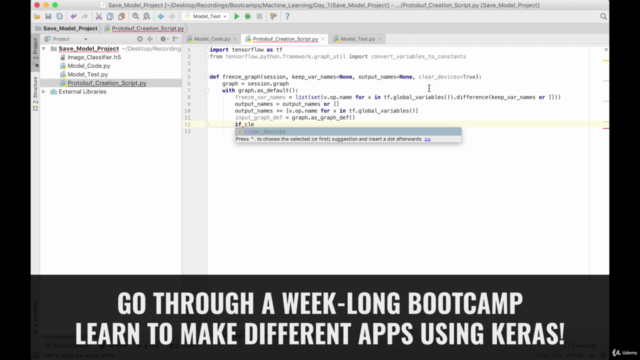The width and height of the screenshot is (640, 360).
Task: Open project panel settings gear
Action: coord(163,39)
